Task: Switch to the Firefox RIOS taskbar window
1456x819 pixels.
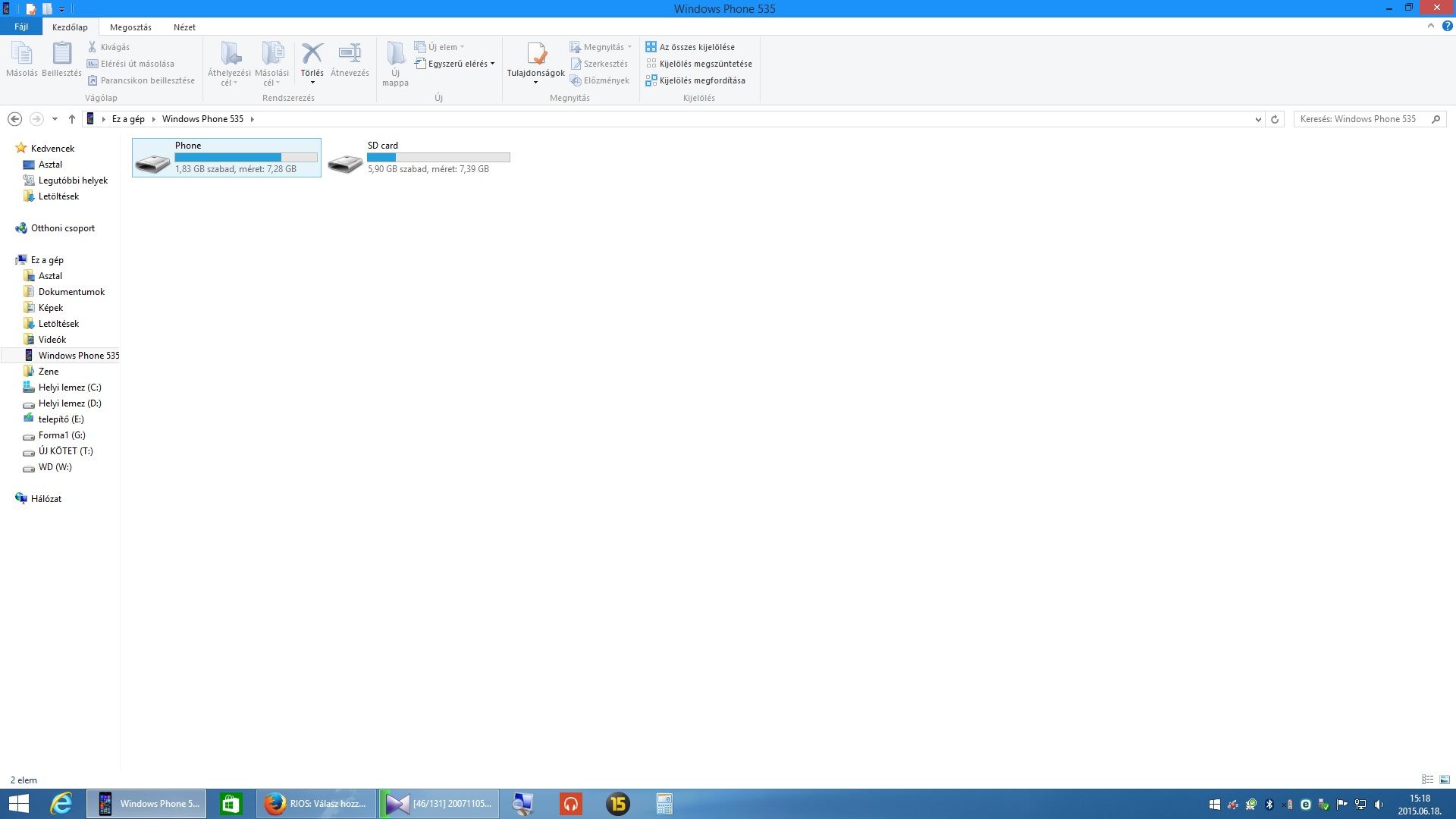Action: [x=316, y=804]
